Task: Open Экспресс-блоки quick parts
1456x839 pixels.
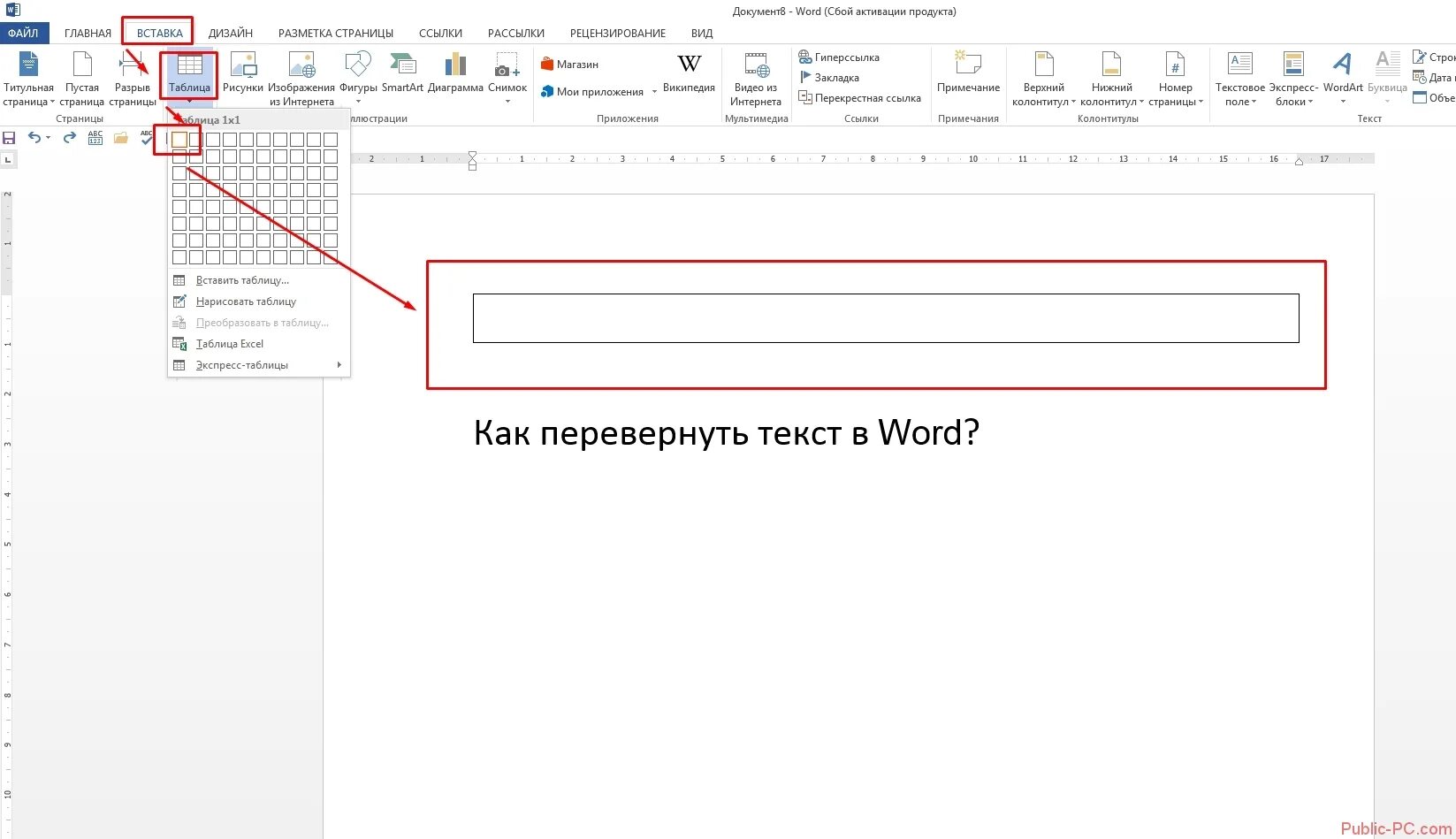Action: 1293,79
